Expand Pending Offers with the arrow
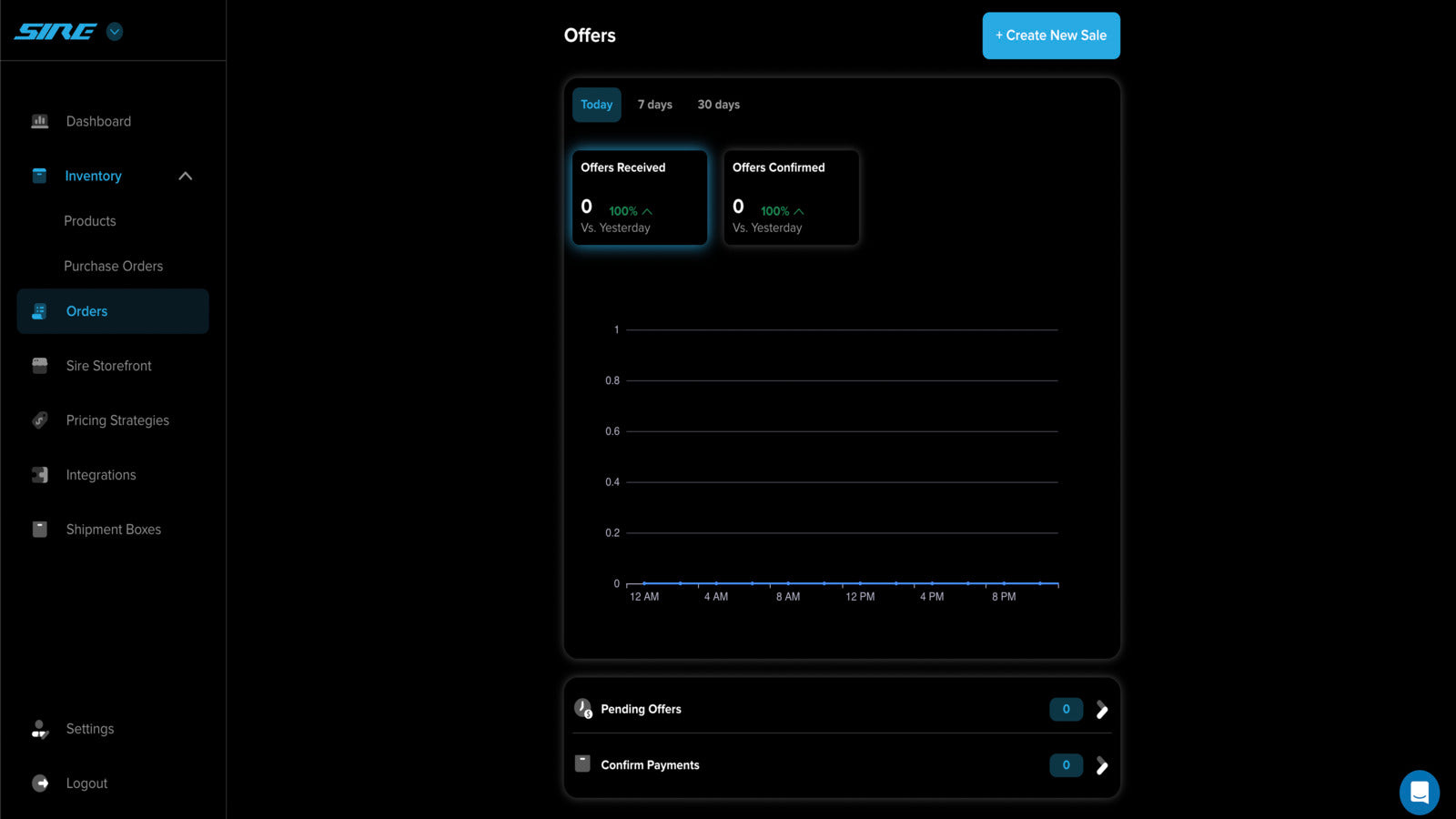 (1102, 710)
